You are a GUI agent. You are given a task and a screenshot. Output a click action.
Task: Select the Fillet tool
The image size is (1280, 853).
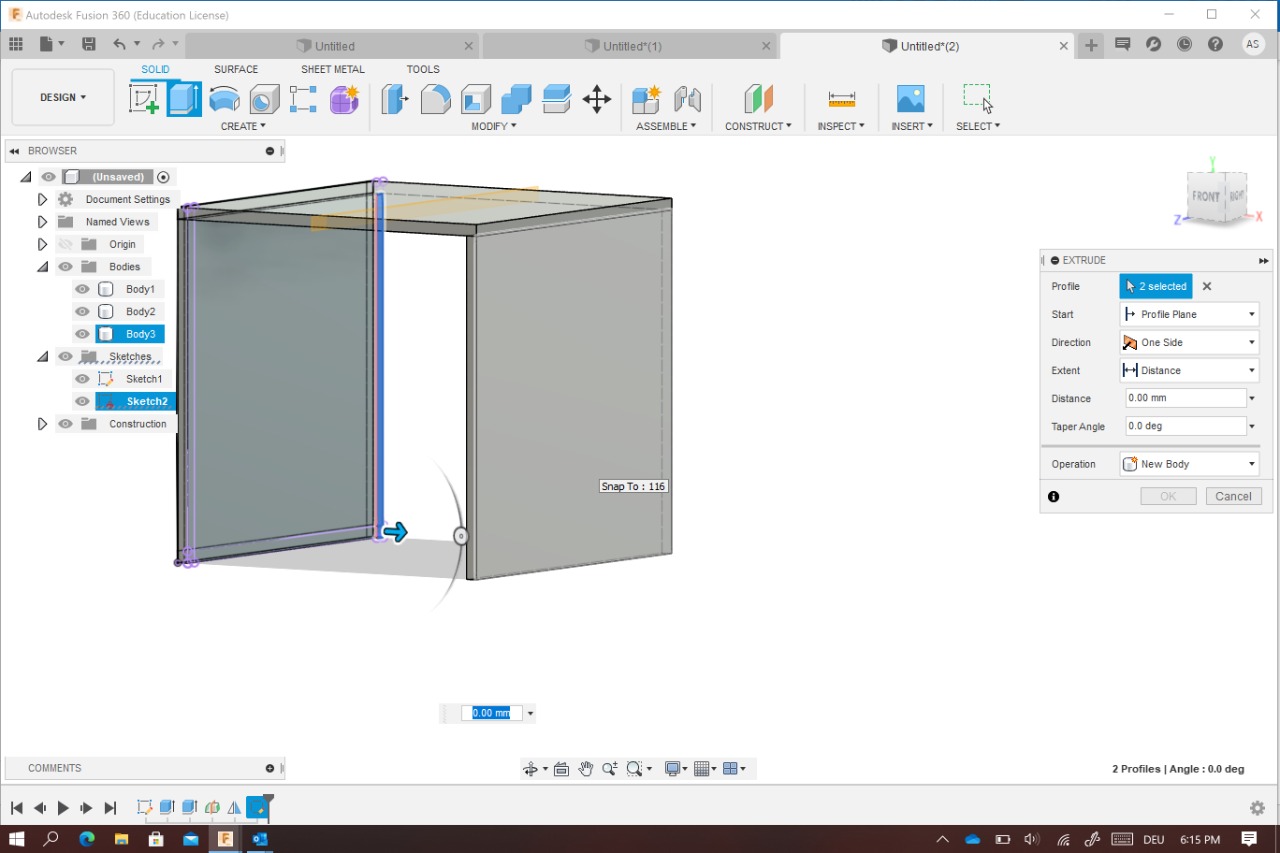pyautogui.click(x=435, y=99)
